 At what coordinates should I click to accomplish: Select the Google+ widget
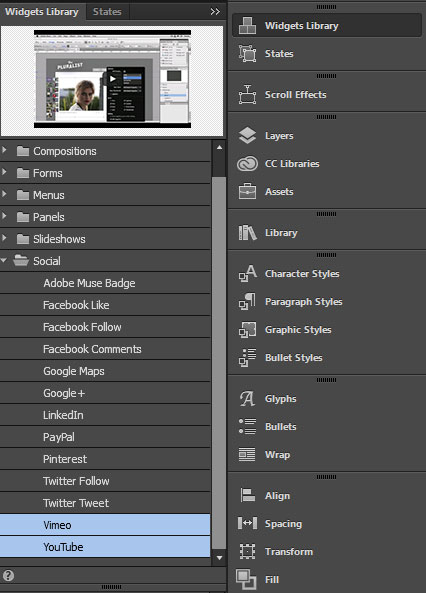pos(105,393)
